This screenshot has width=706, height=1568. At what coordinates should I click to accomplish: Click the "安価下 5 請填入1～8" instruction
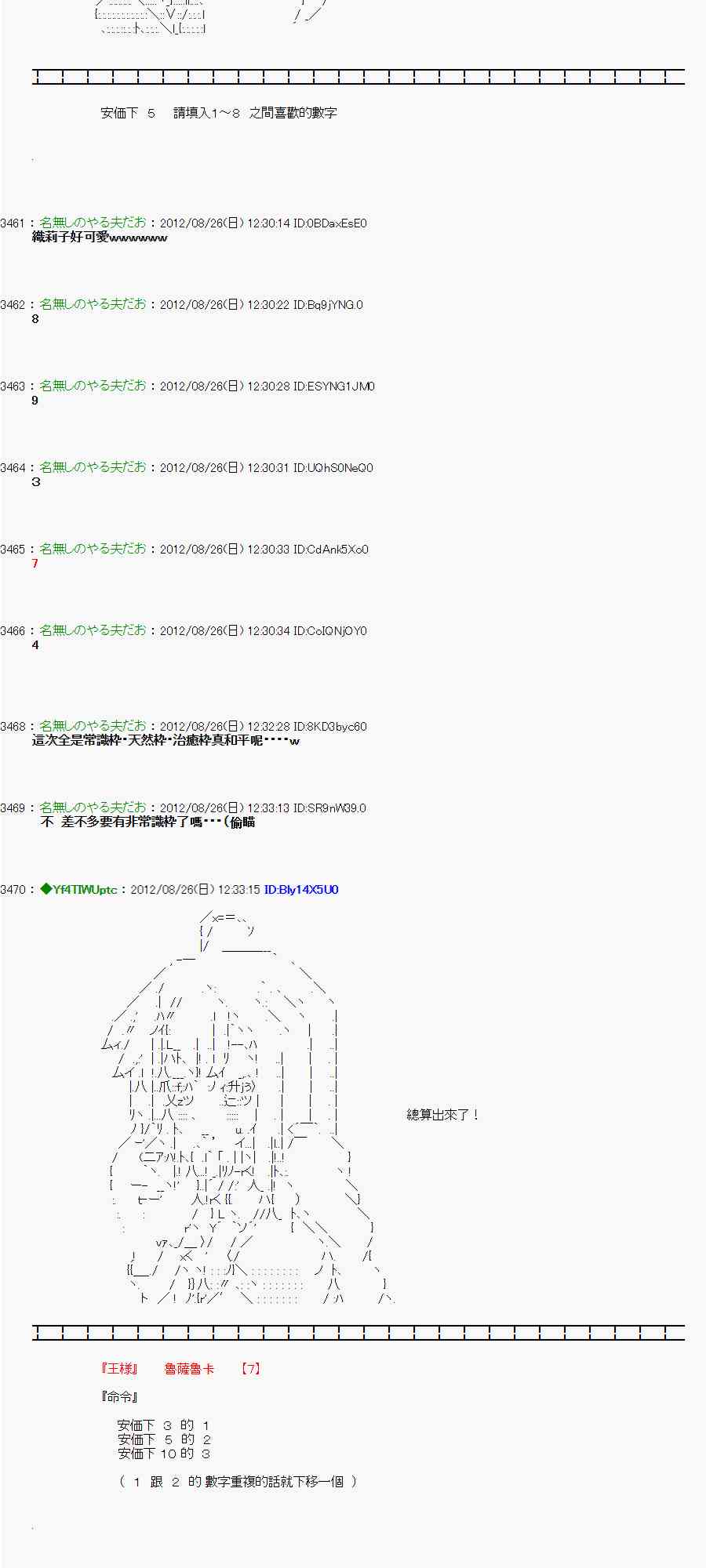click(x=219, y=113)
